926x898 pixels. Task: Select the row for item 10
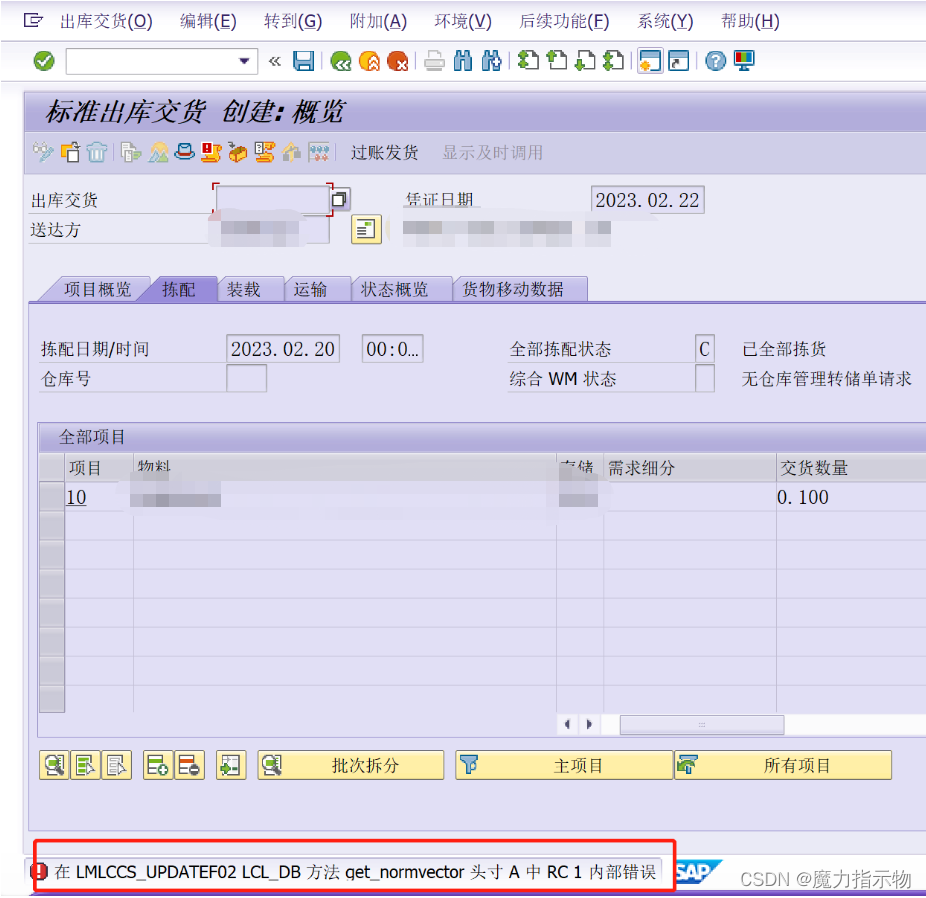(52, 497)
